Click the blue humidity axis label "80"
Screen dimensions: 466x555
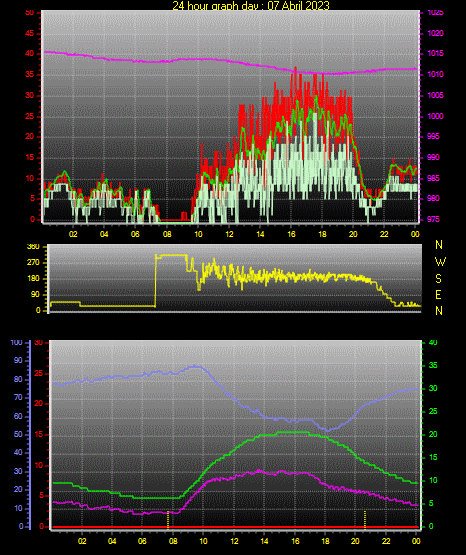[18, 379]
